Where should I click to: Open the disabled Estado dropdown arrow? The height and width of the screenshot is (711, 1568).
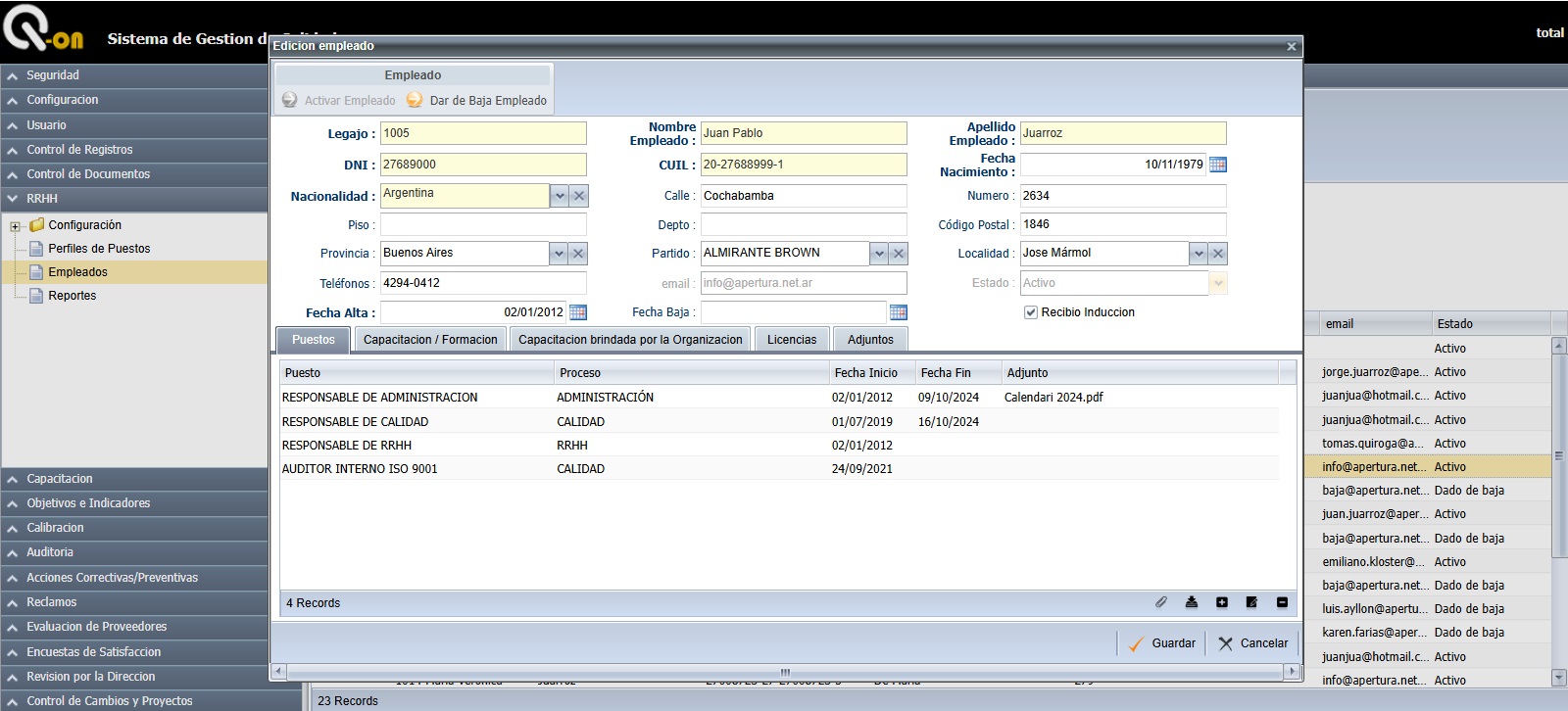coord(1218,283)
